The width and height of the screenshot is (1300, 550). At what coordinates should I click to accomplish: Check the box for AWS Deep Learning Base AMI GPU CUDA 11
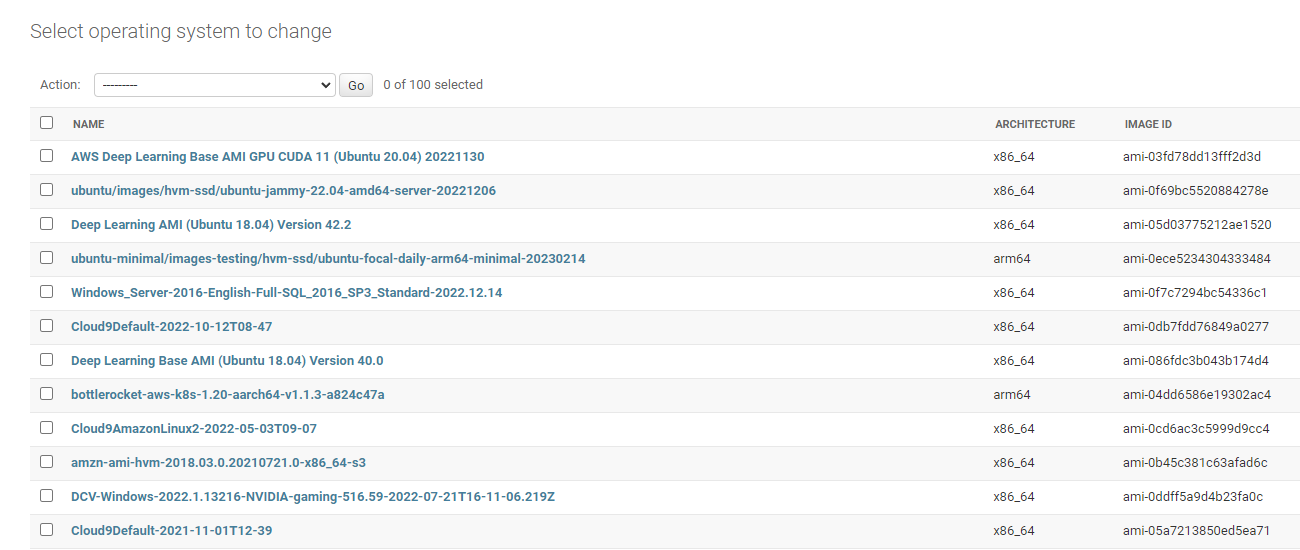tap(46, 156)
